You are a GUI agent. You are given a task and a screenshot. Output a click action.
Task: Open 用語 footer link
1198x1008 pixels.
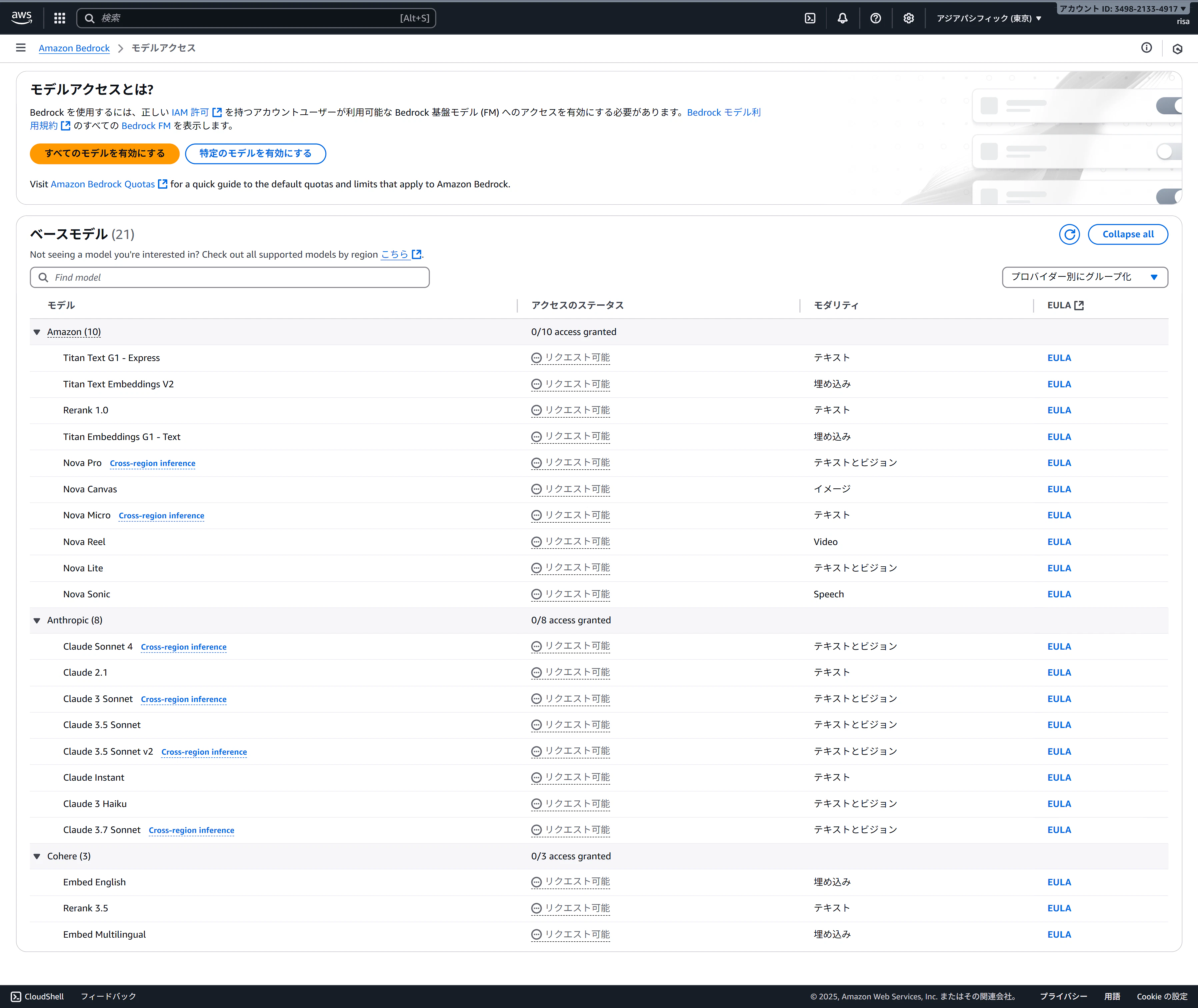point(1112,997)
